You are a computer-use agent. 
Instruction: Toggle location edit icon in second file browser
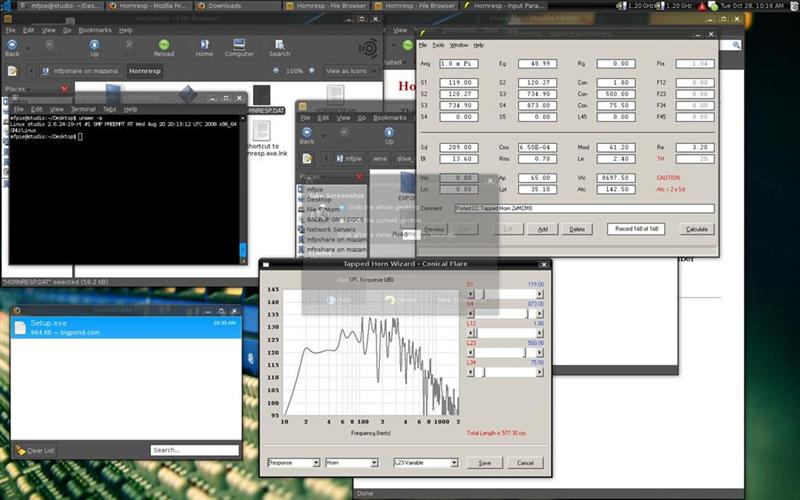(307, 159)
